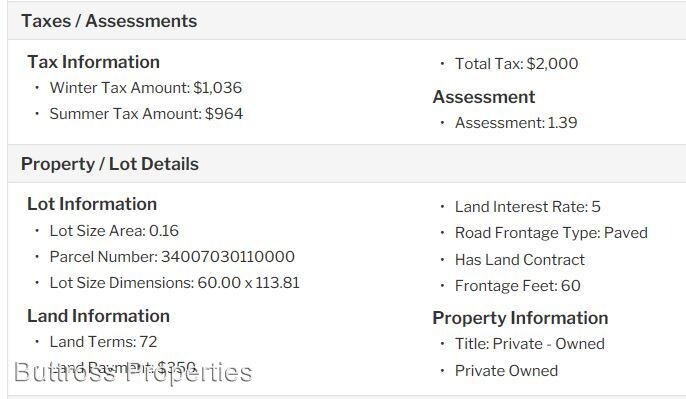
Task: Click the Lot Information heading
Action: click(92, 204)
